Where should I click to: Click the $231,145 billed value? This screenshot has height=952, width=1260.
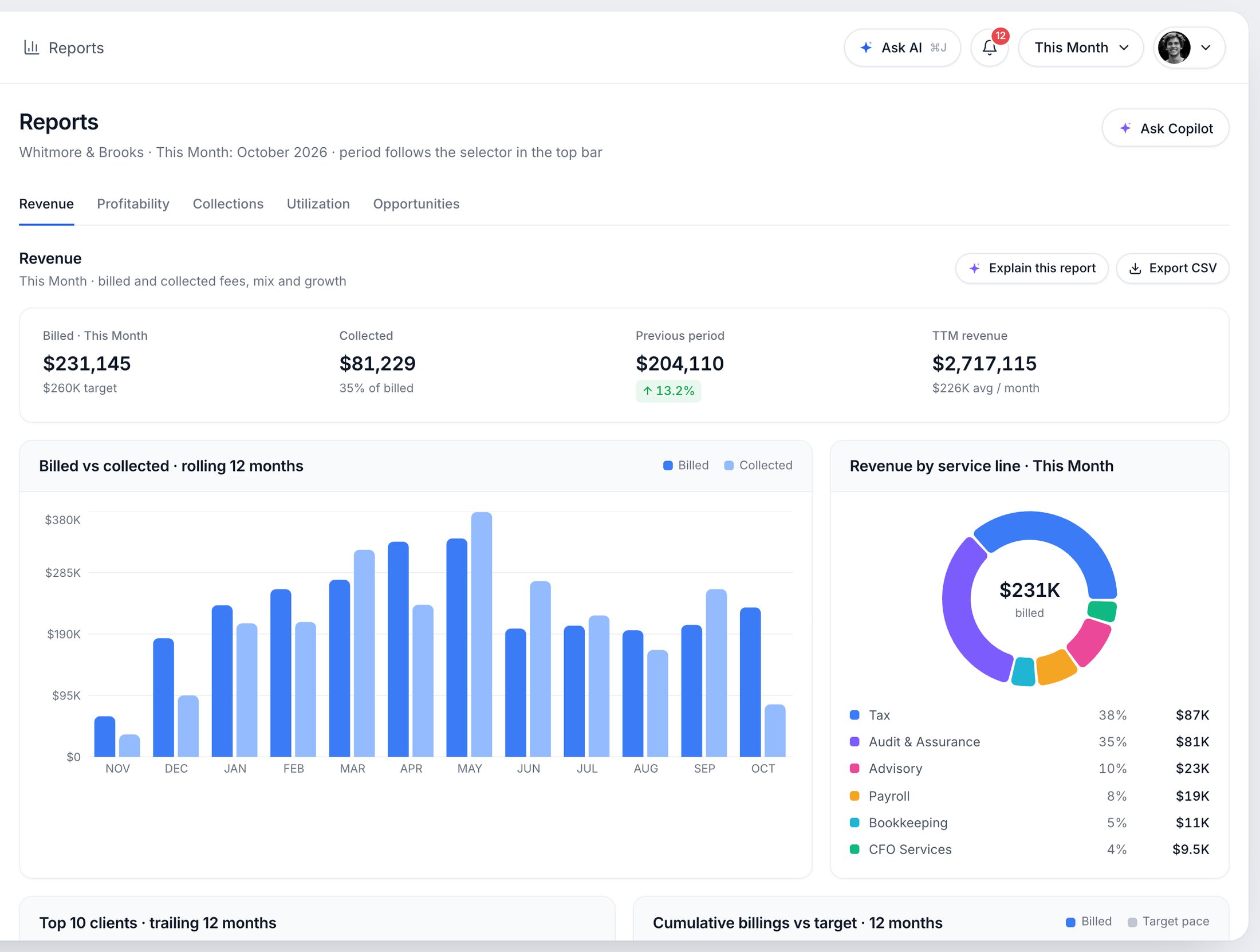pos(87,363)
